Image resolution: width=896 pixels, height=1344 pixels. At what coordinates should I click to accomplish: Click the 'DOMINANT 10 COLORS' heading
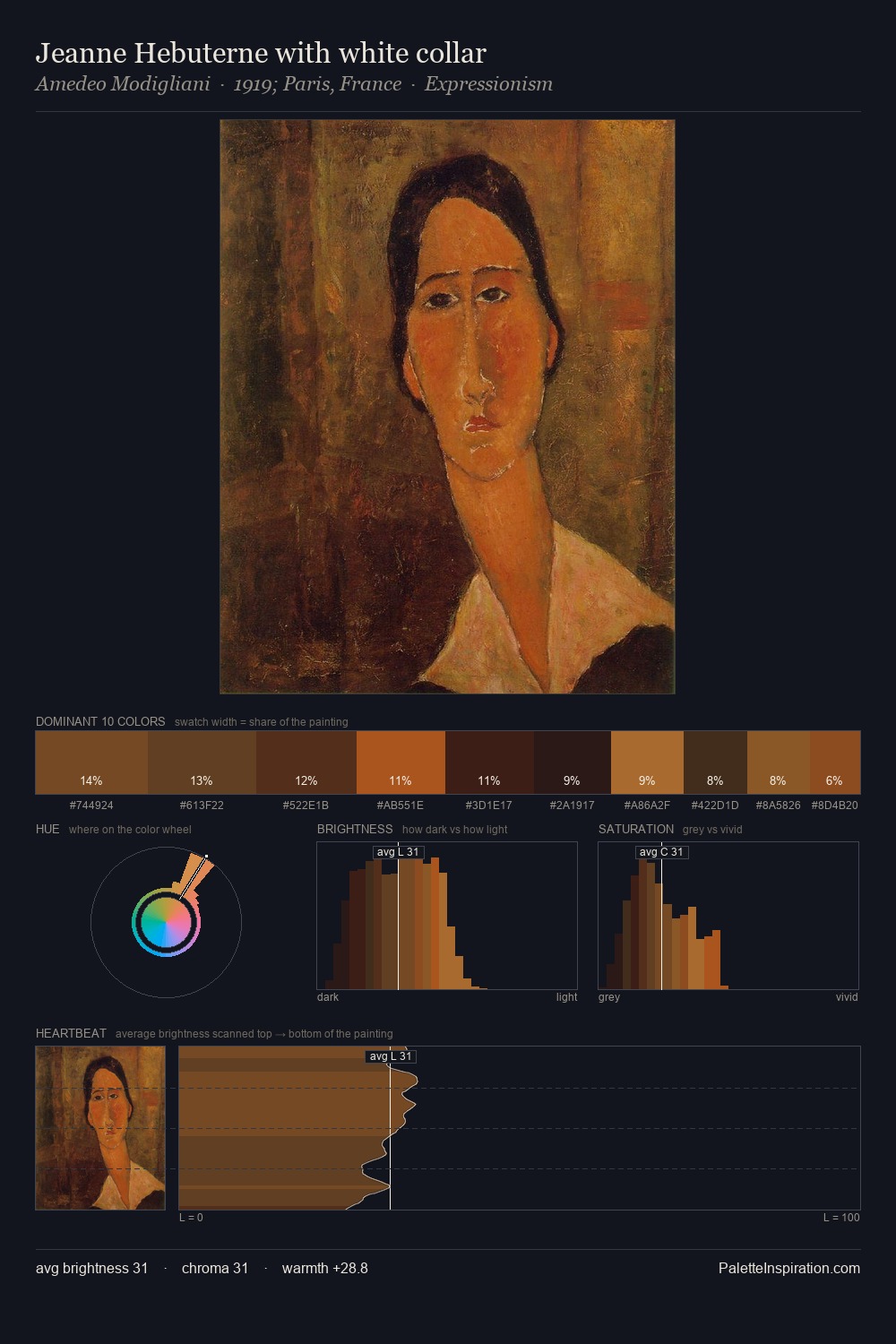100,721
